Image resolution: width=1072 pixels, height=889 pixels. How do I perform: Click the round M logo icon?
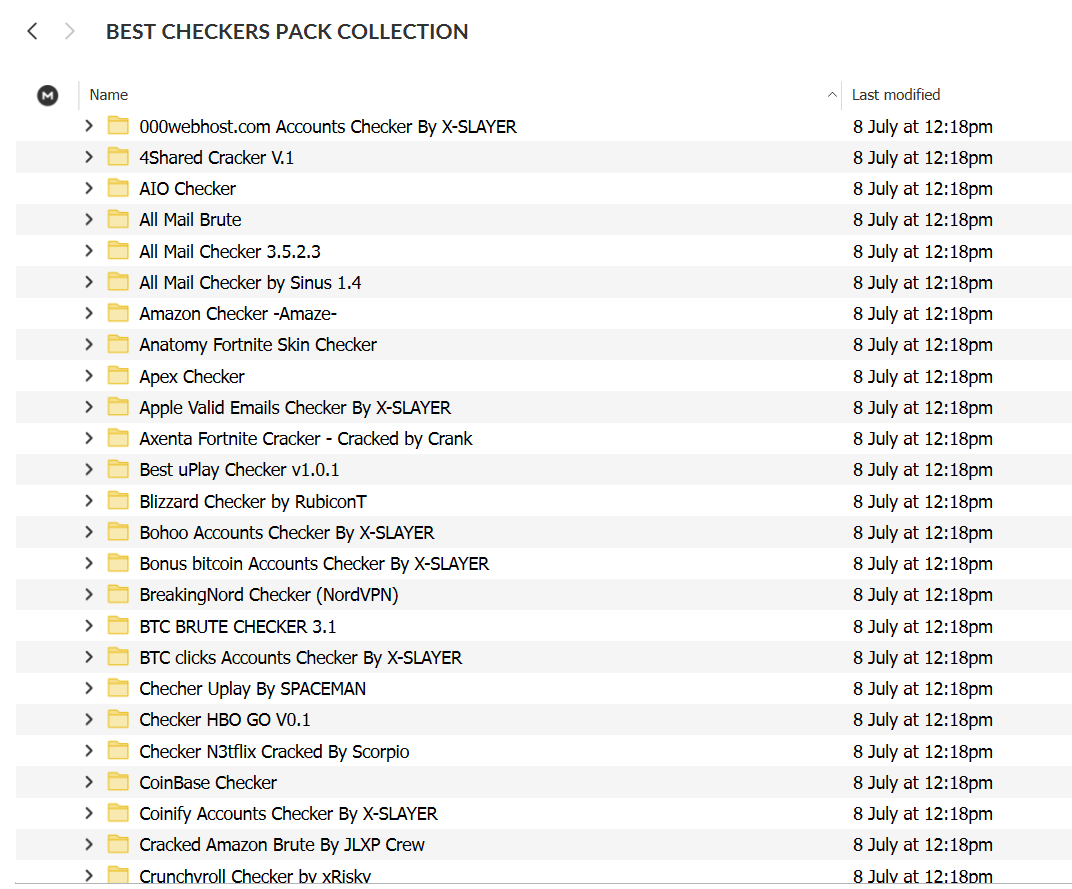(x=47, y=95)
